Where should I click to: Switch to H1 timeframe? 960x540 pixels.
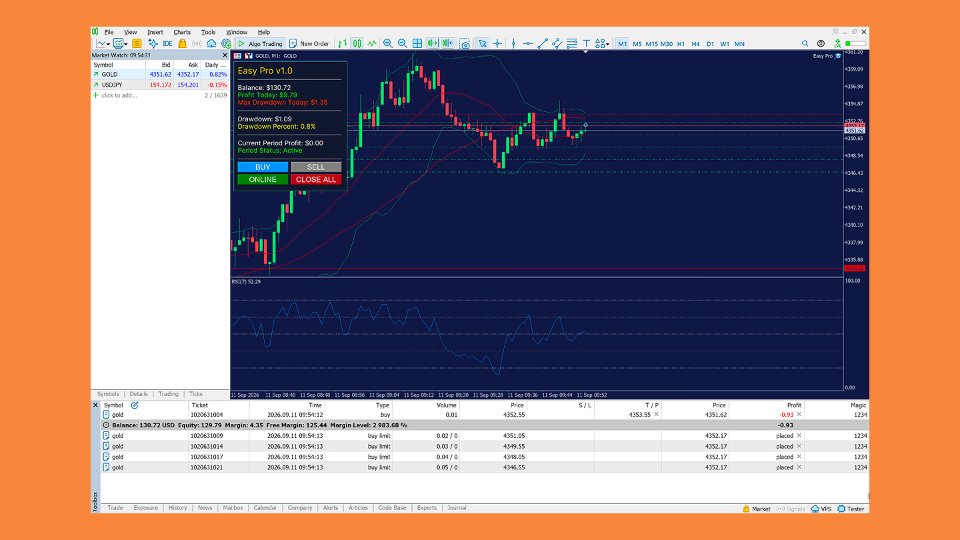(x=681, y=43)
